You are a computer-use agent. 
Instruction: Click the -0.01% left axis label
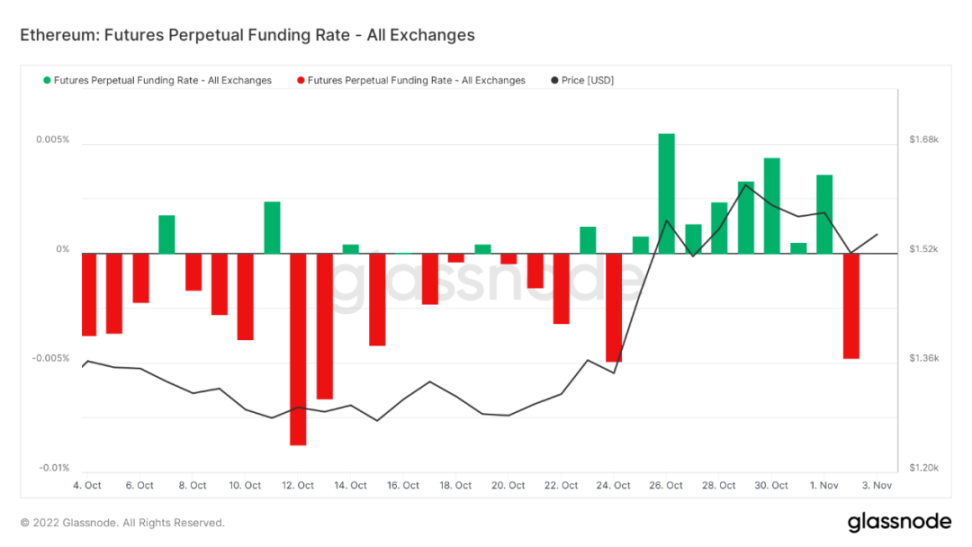(55, 468)
